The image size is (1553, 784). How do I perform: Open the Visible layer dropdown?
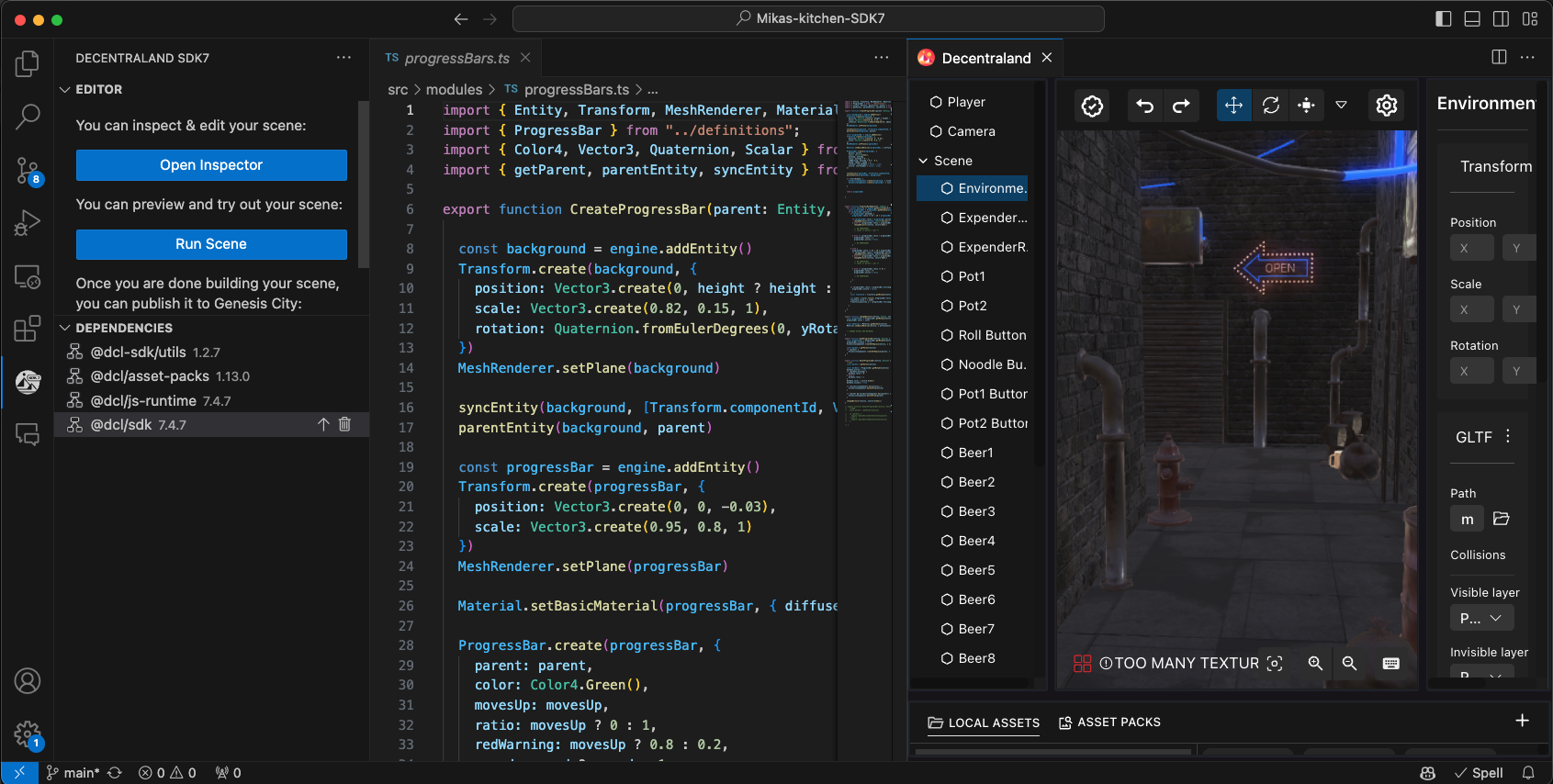coord(1480,618)
